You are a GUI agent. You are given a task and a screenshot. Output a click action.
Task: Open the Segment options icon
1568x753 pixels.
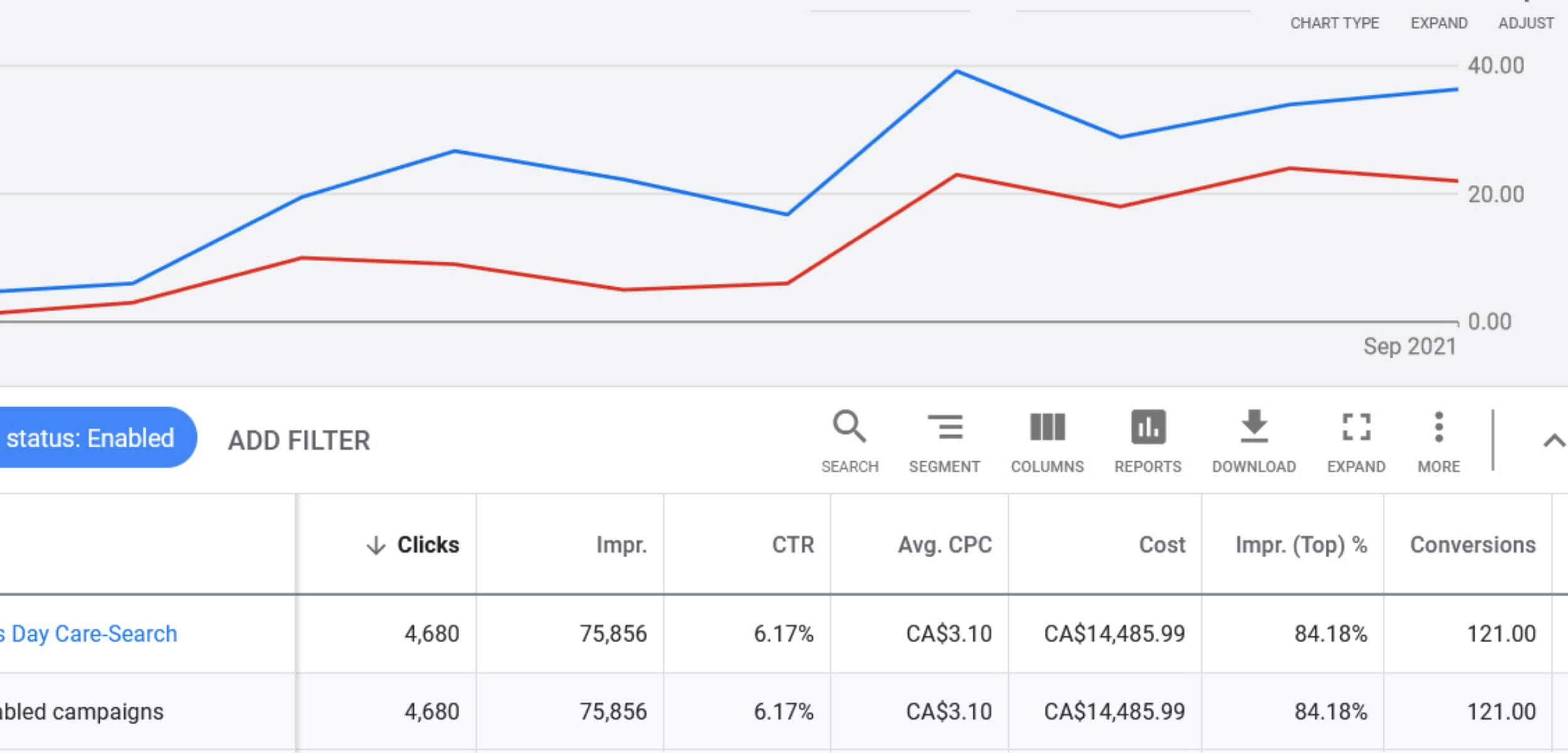[x=944, y=428]
